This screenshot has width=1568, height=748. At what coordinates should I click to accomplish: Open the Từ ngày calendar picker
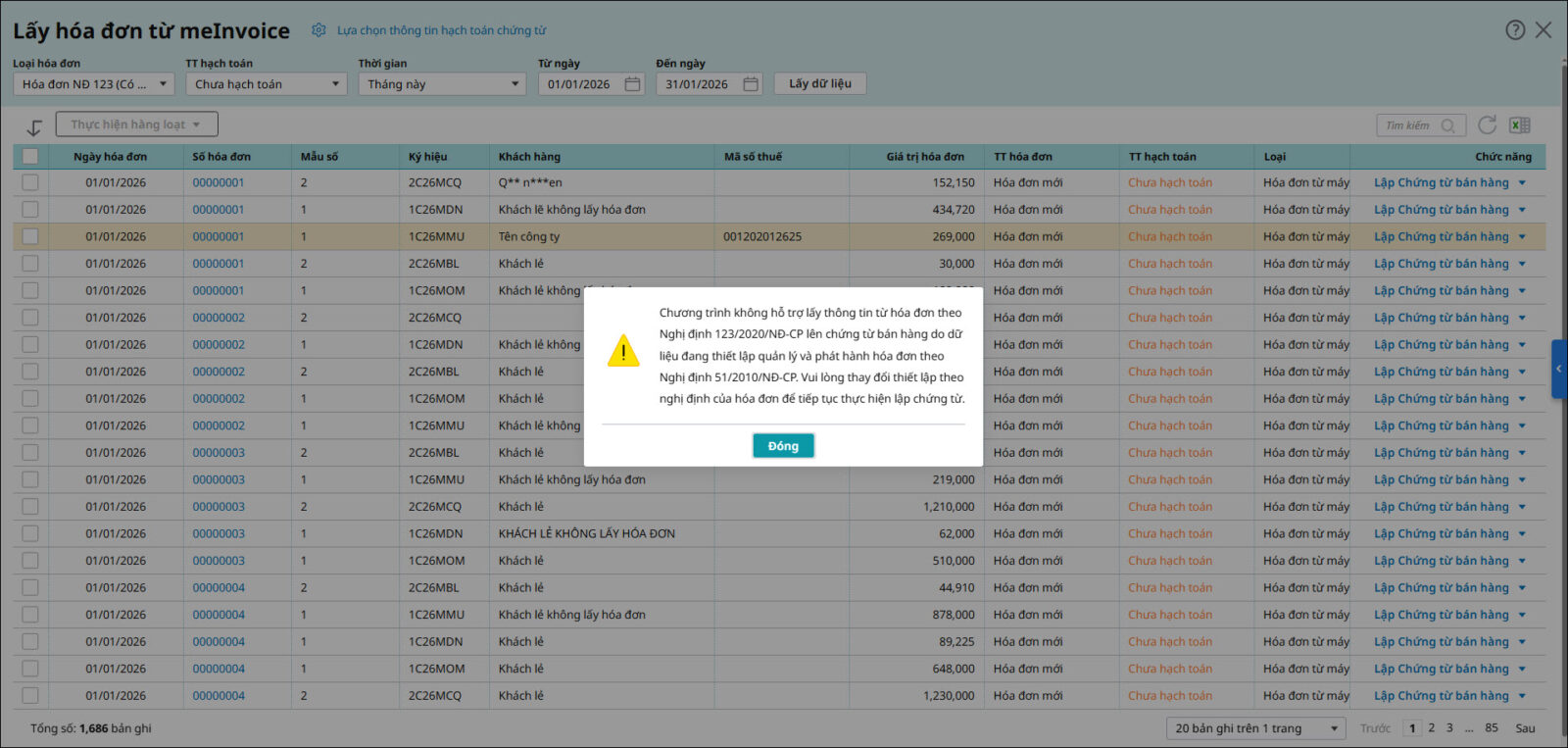(x=632, y=84)
